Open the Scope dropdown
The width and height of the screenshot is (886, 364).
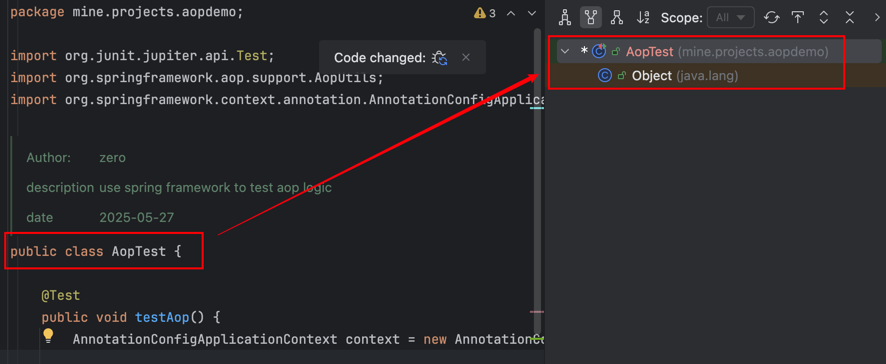(x=731, y=18)
